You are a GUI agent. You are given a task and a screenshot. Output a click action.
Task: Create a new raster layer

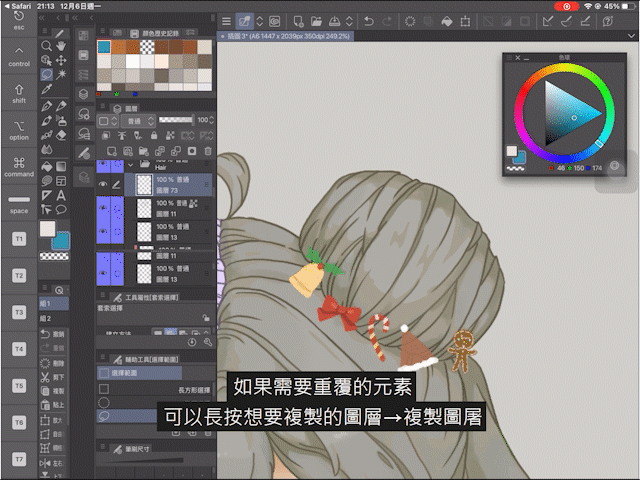(111, 151)
